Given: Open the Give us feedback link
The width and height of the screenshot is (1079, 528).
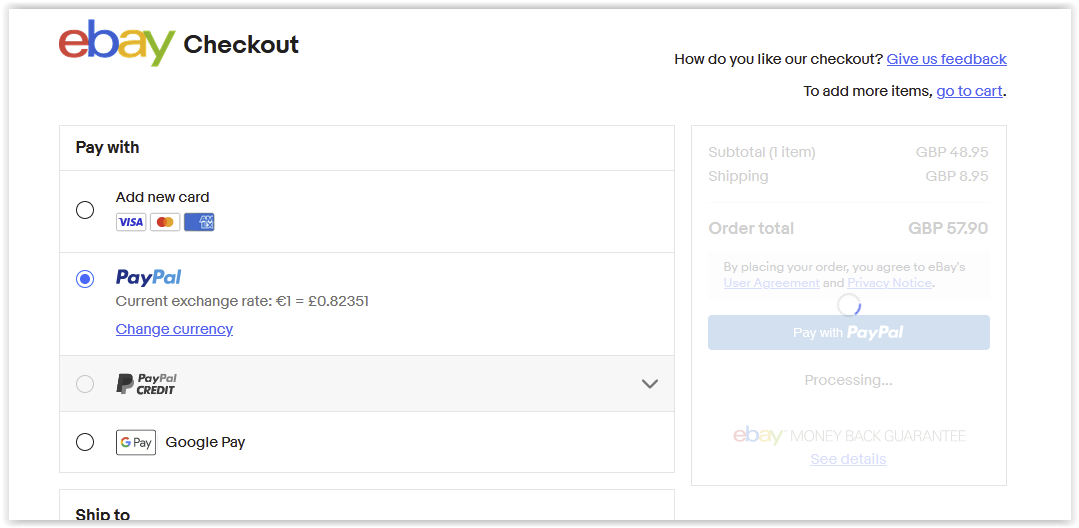Looking at the screenshot, I should [x=946, y=59].
